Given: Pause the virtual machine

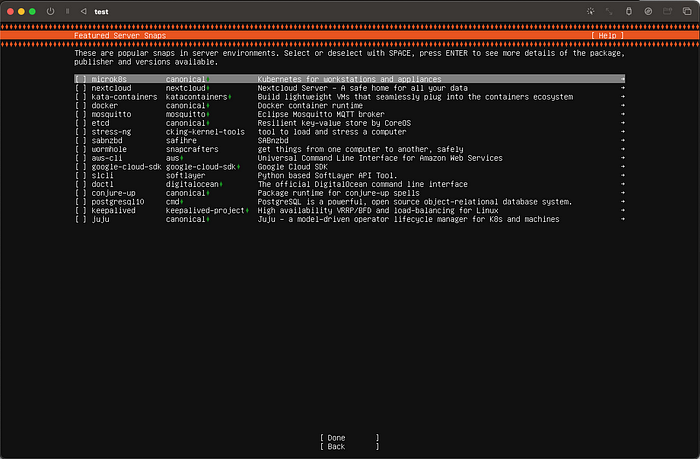Looking at the screenshot, I should tap(67, 11).
